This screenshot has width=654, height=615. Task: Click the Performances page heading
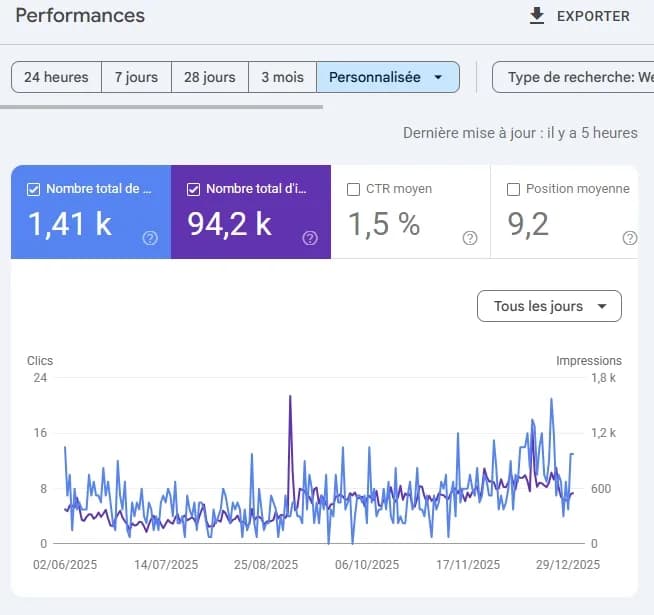pyautogui.click(x=80, y=15)
